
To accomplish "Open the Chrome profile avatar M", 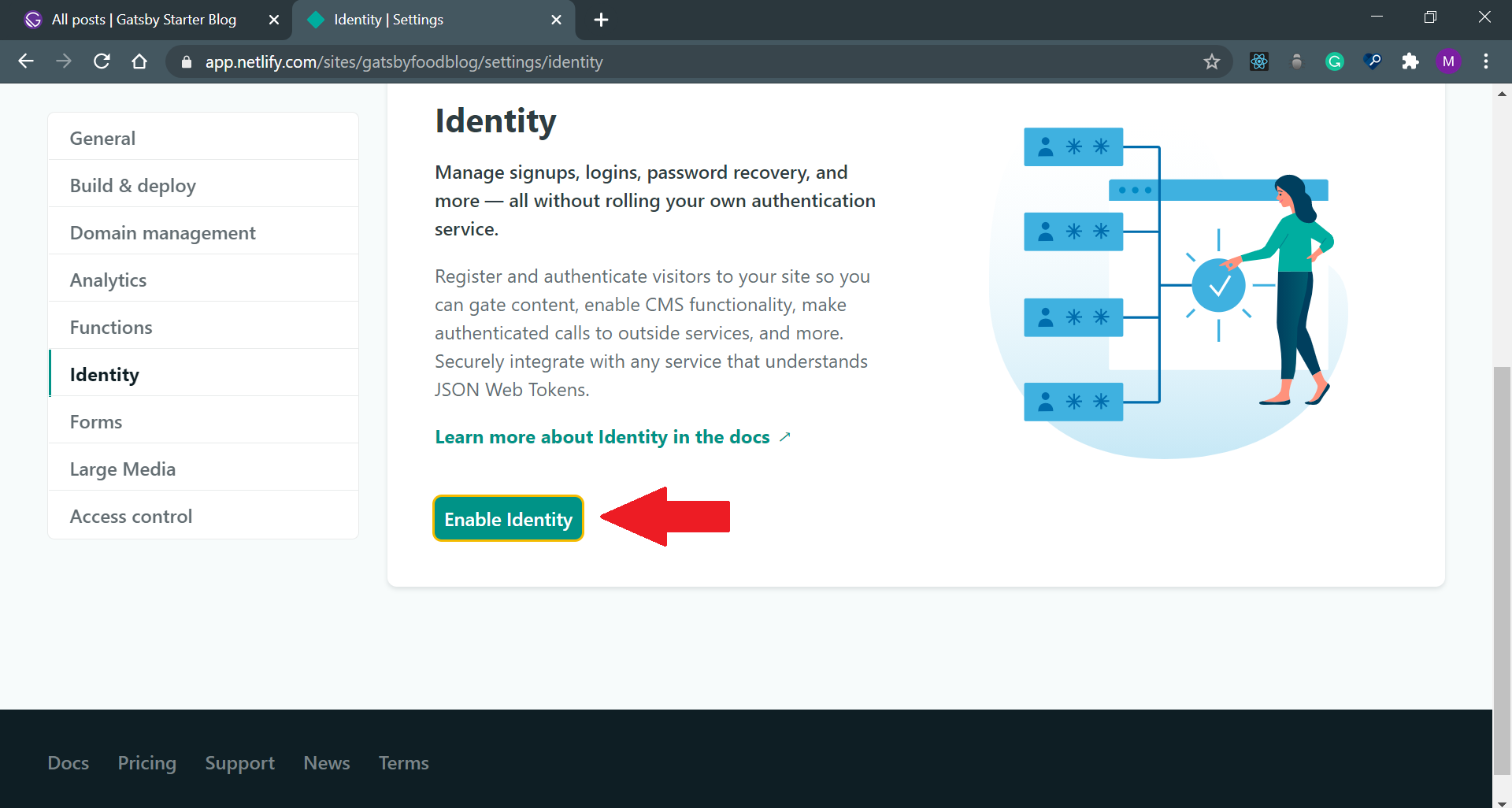I will 1448,61.
